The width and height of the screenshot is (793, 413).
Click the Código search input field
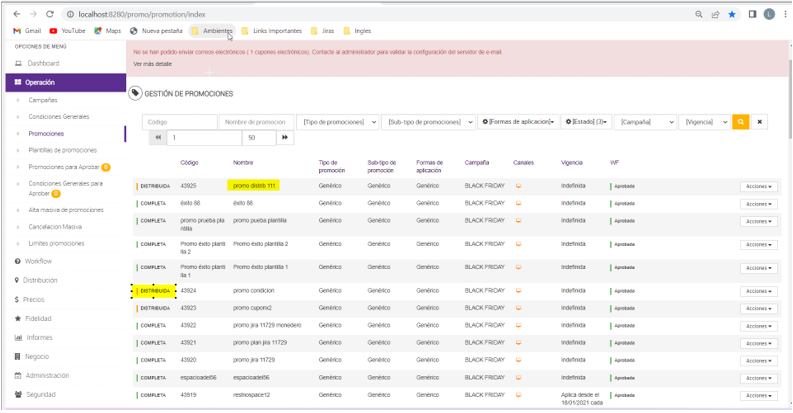pyautogui.click(x=180, y=122)
